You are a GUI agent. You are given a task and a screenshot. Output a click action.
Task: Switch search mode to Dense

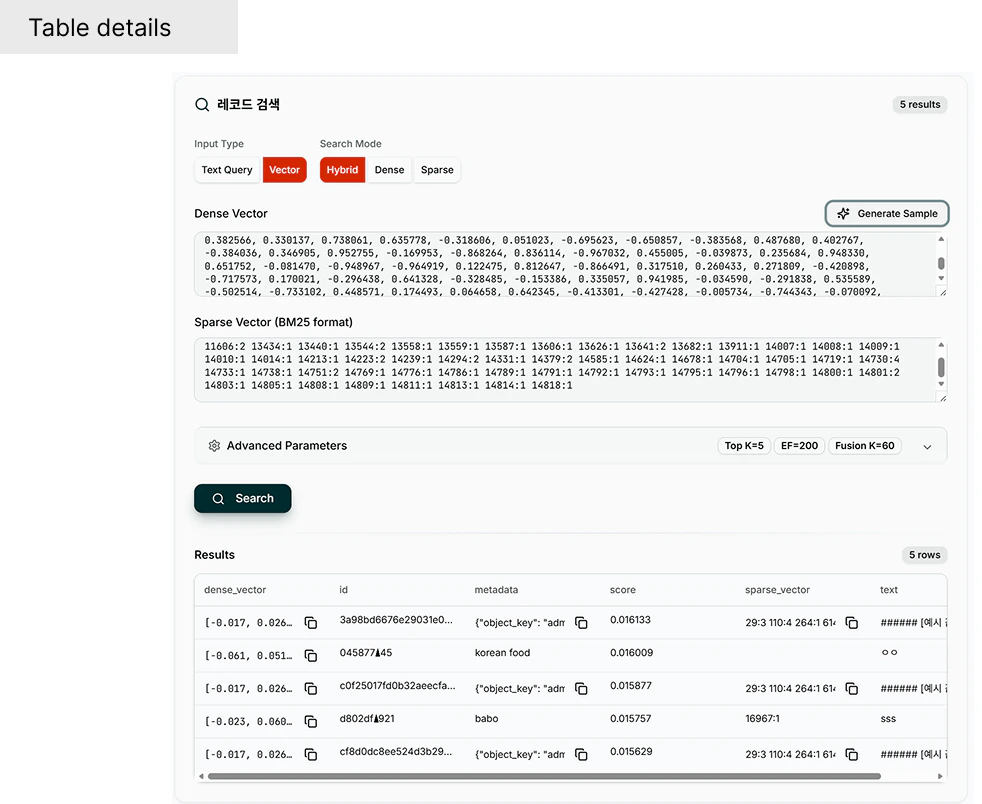pyautogui.click(x=389, y=170)
